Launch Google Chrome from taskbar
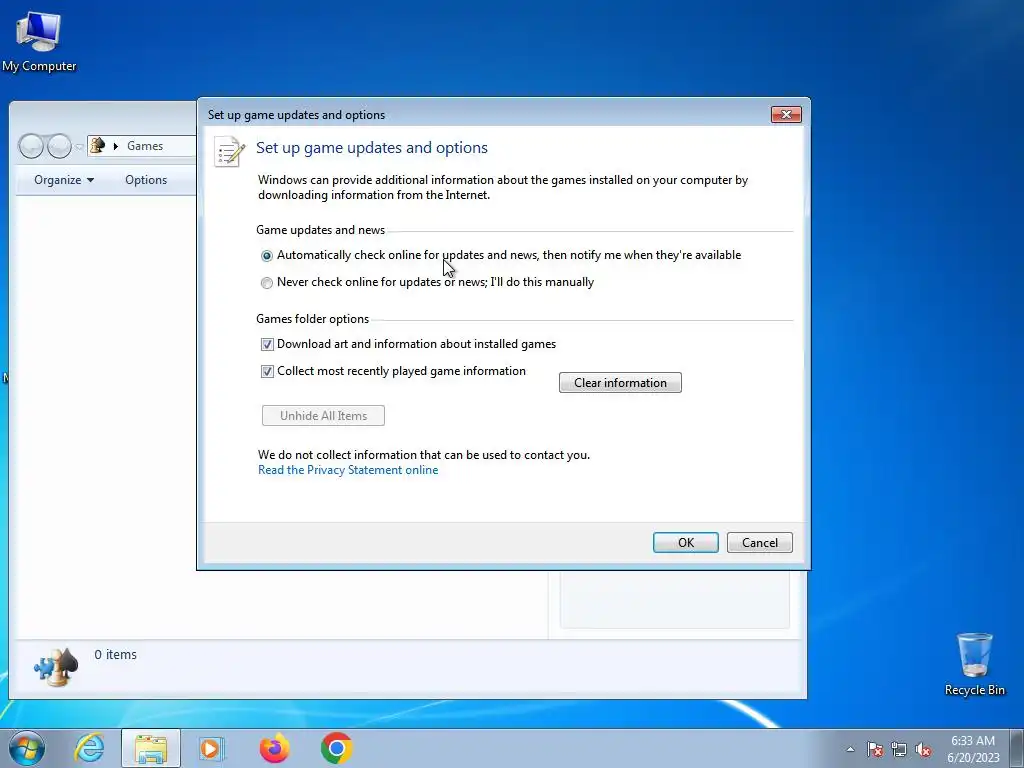The width and height of the screenshot is (1024, 768). 336,748
